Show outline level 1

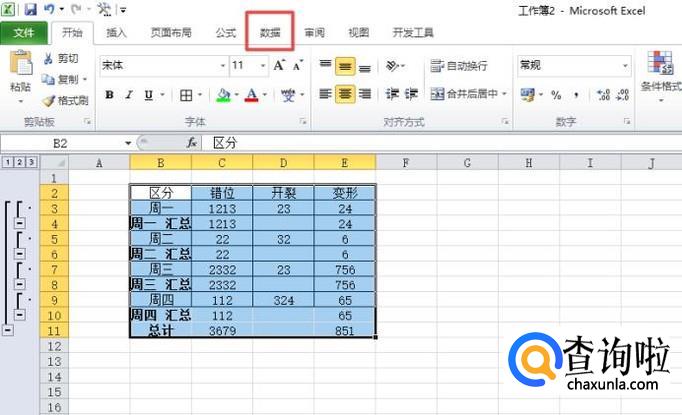point(7,162)
